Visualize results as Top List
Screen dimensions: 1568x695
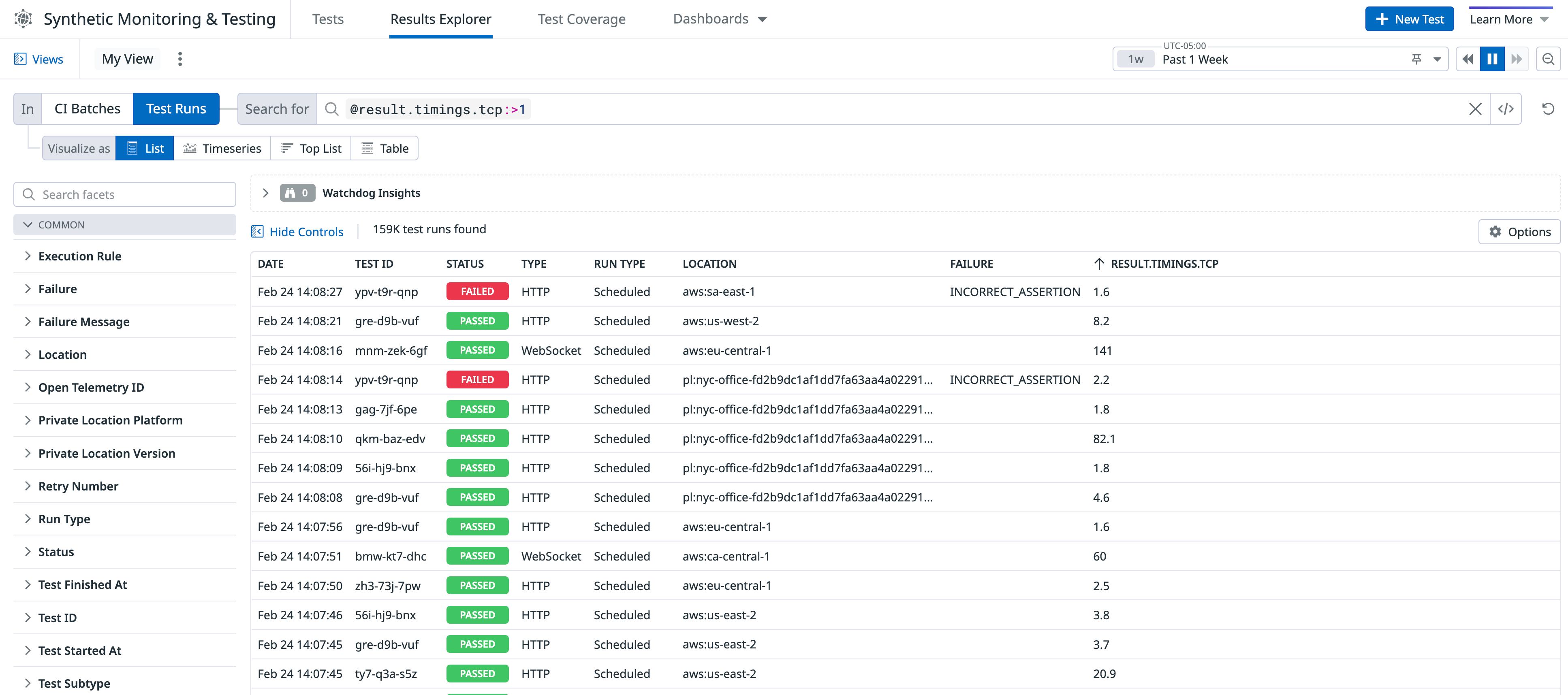point(311,149)
